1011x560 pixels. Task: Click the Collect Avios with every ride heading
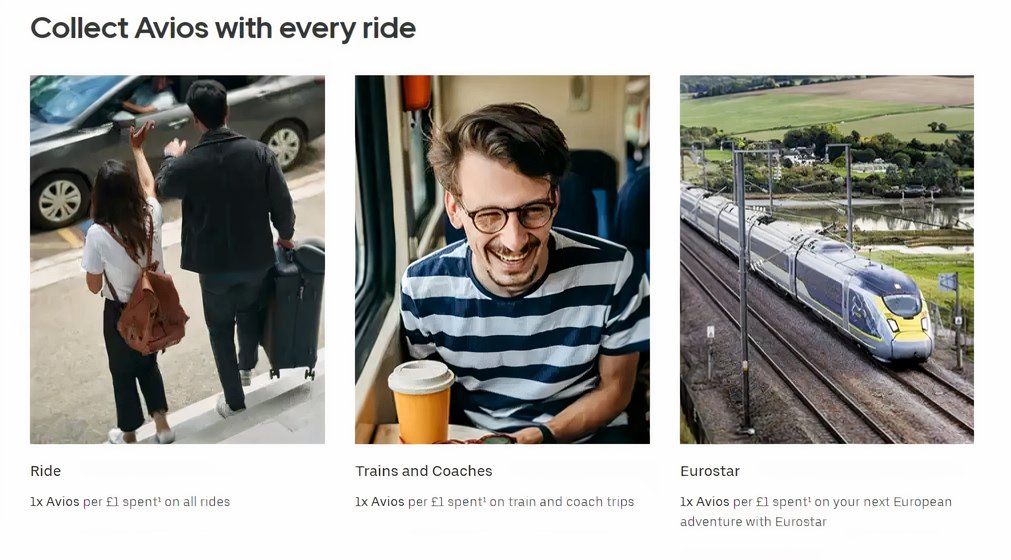pyautogui.click(x=223, y=28)
